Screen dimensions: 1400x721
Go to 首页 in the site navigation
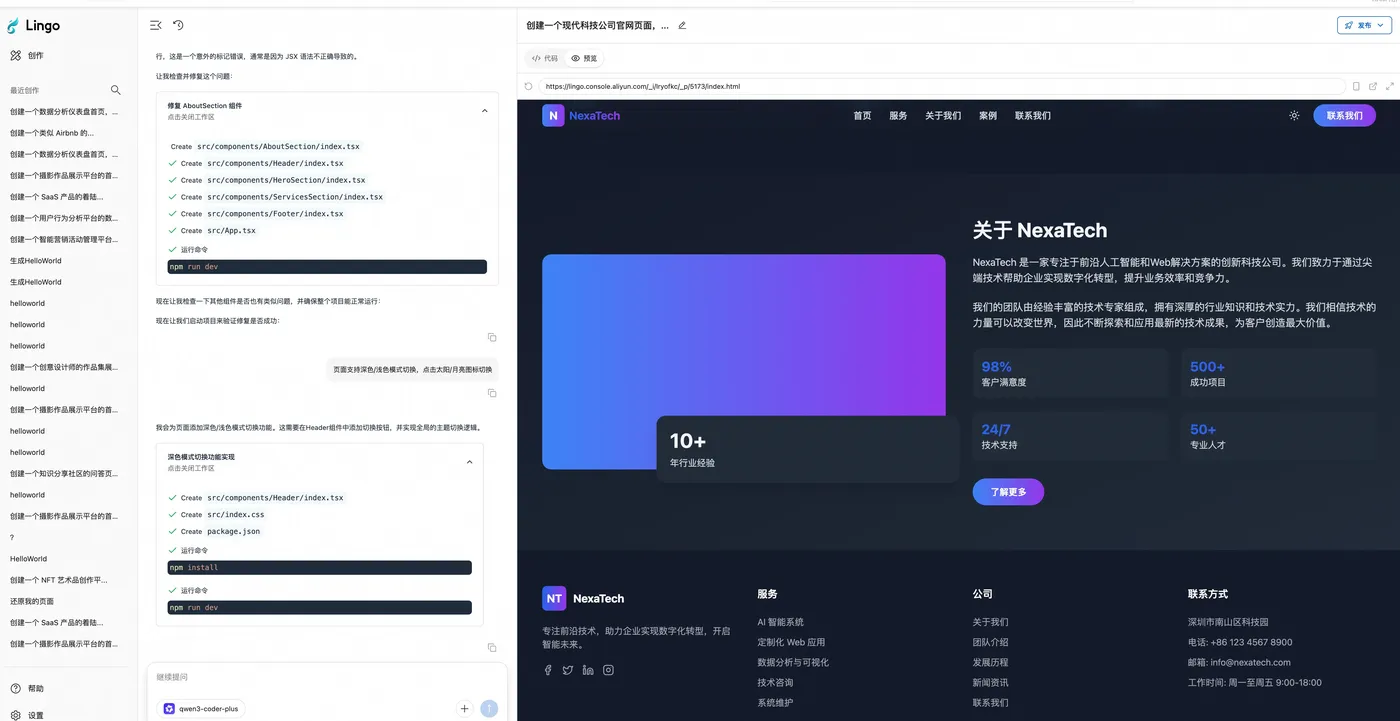(x=862, y=115)
